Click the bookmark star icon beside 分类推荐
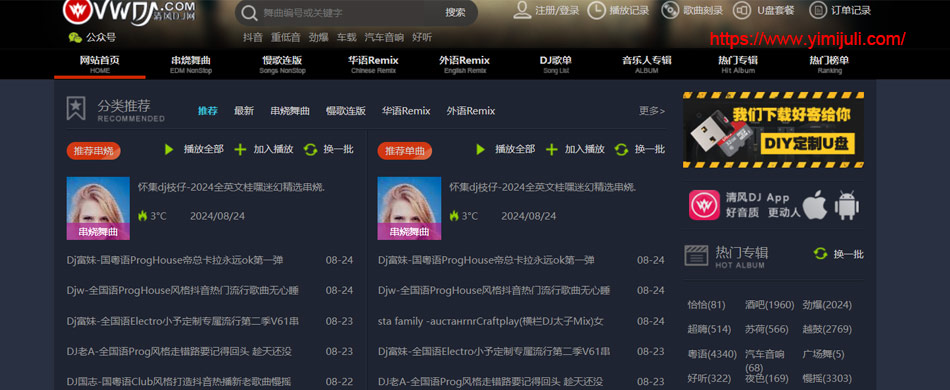The height and width of the screenshot is (390, 950). [x=76, y=108]
